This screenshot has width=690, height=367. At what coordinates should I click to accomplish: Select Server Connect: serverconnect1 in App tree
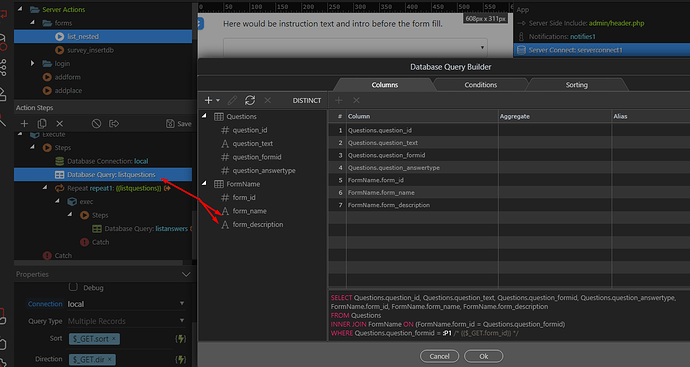tap(602, 50)
